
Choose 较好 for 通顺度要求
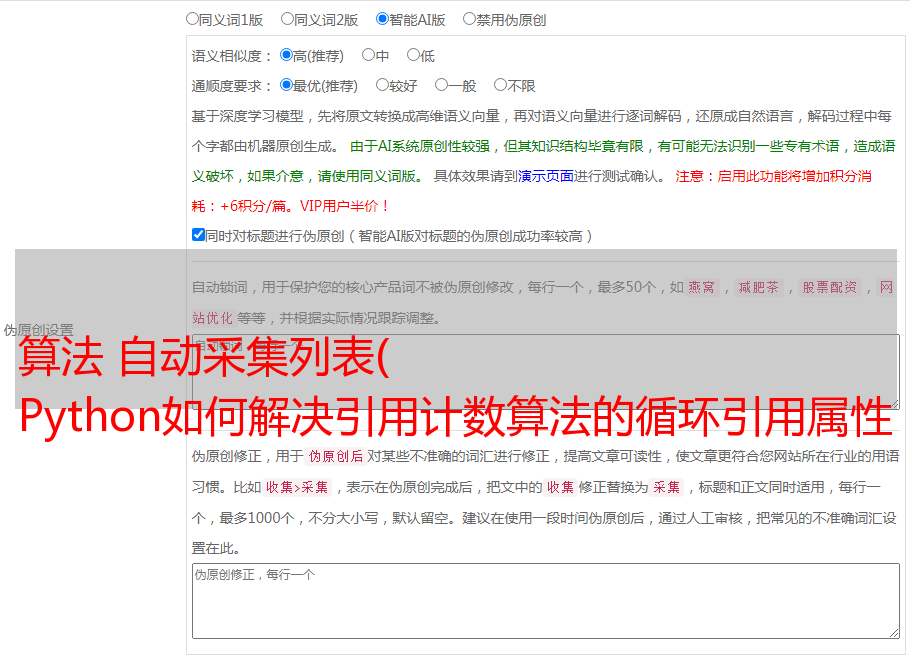pyautogui.click(x=382, y=86)
